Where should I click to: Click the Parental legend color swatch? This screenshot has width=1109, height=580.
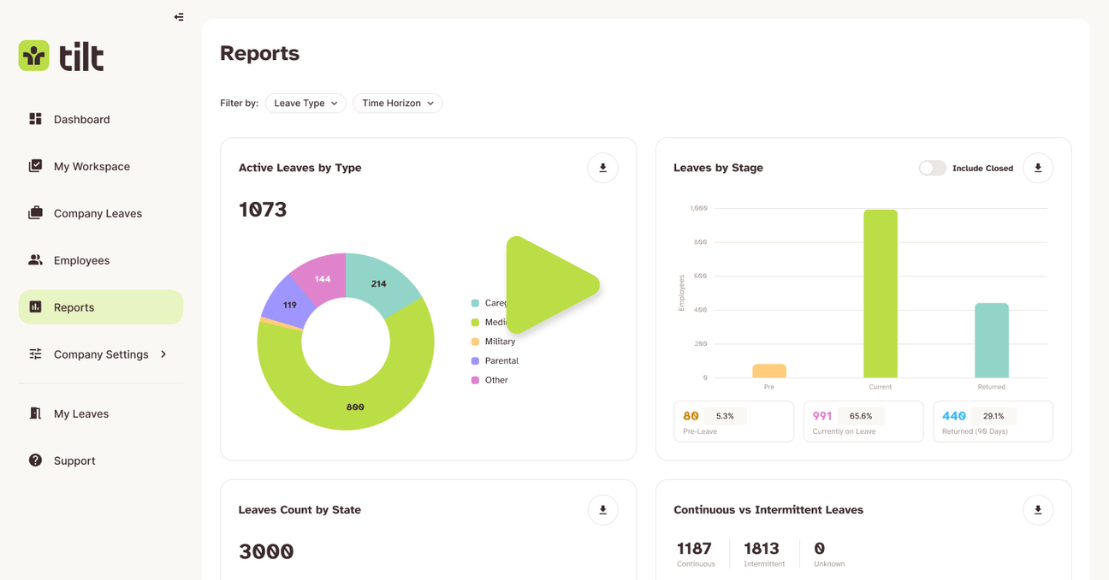[x=475, y=361]
